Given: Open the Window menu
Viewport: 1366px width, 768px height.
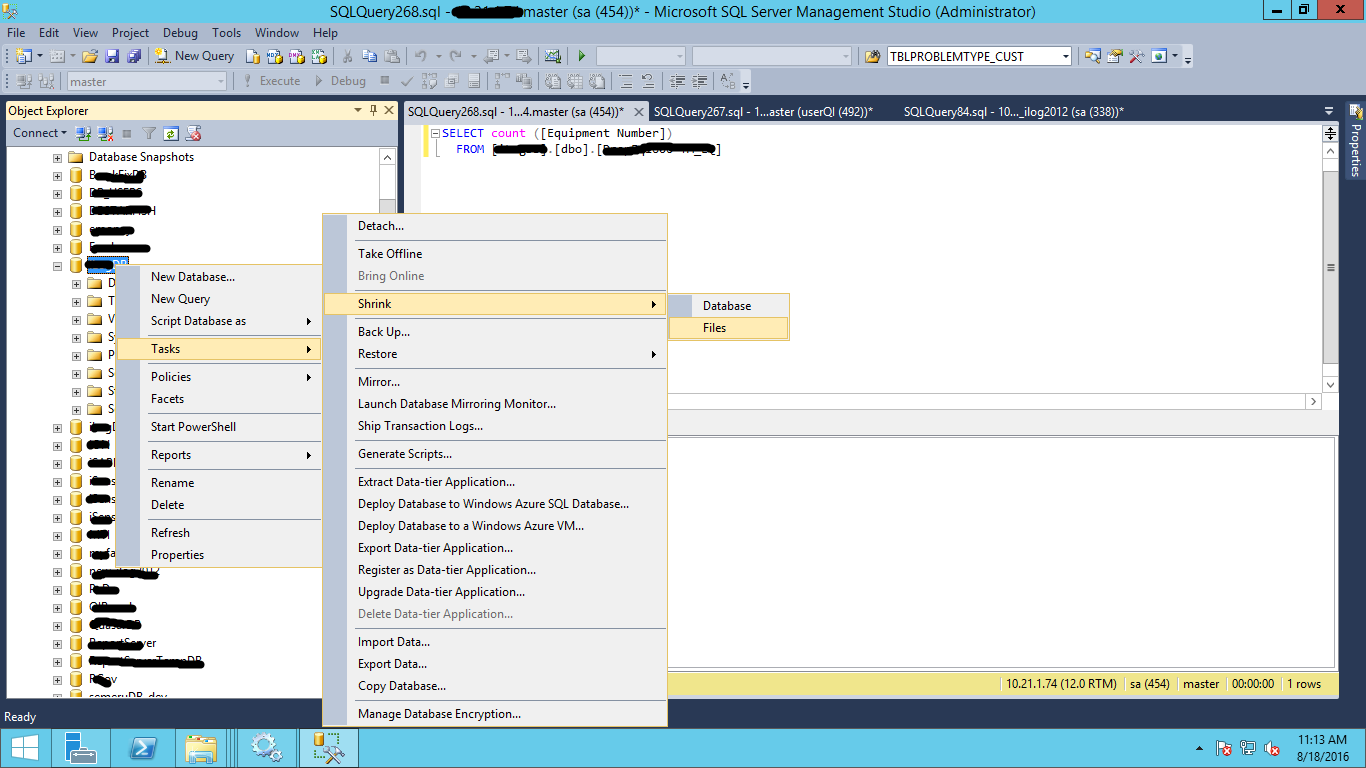Looking at the screenshot, I should (x=277, y=33).
